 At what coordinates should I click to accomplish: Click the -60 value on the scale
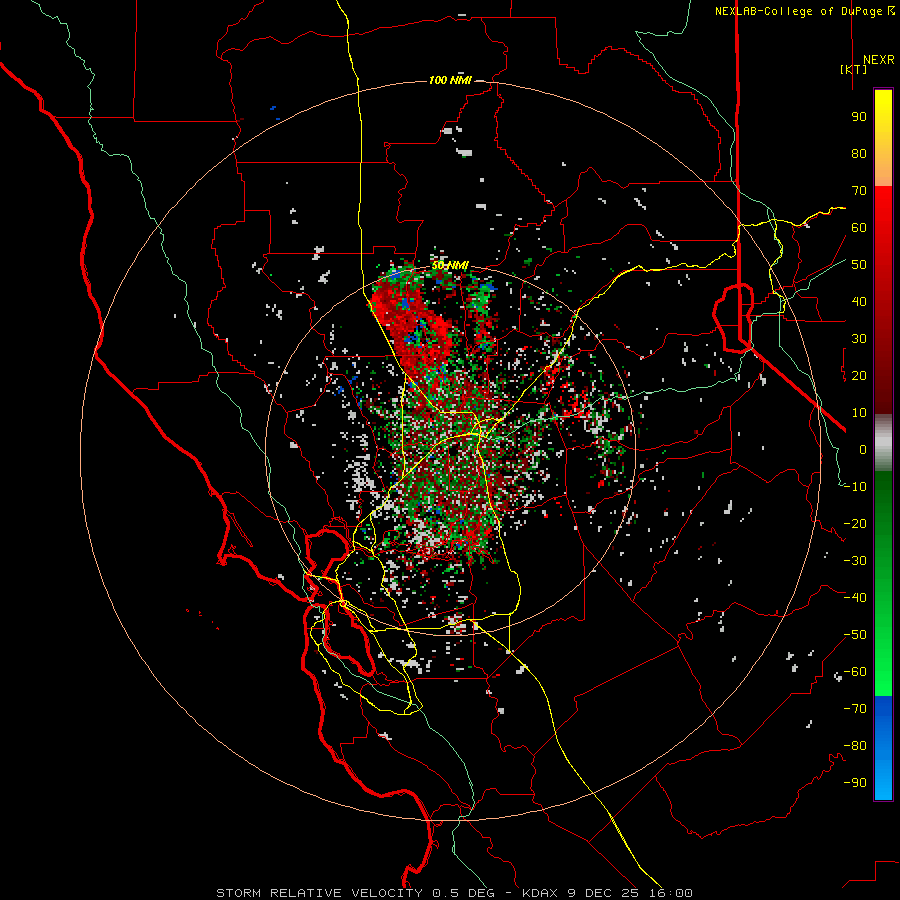(x=855, y=672)
